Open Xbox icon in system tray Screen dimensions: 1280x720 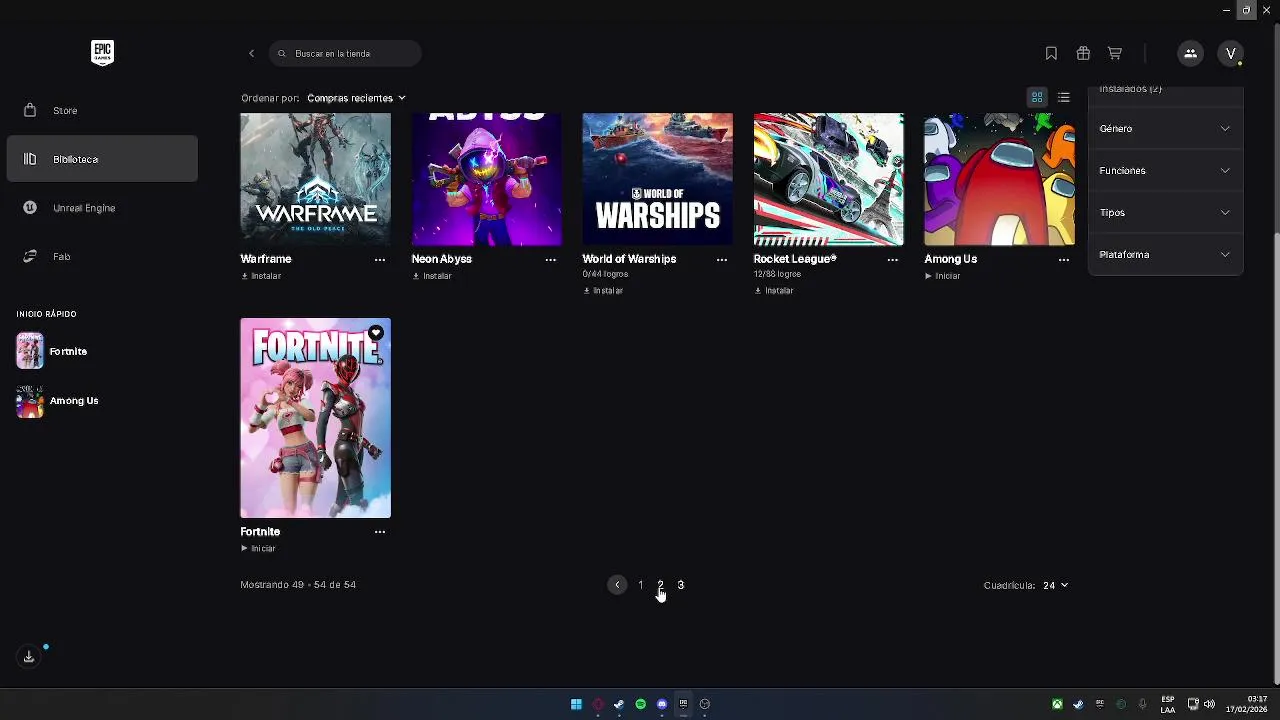[1057, 704]
